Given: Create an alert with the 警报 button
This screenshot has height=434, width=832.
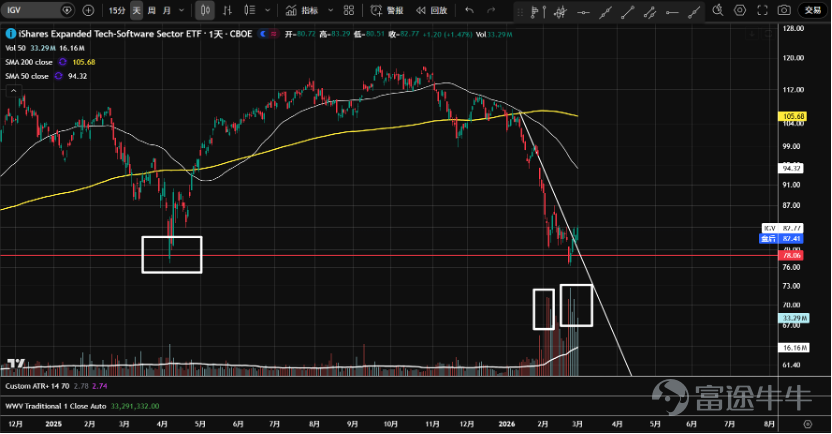Looking at the screenshot, I should coord(387,10).
